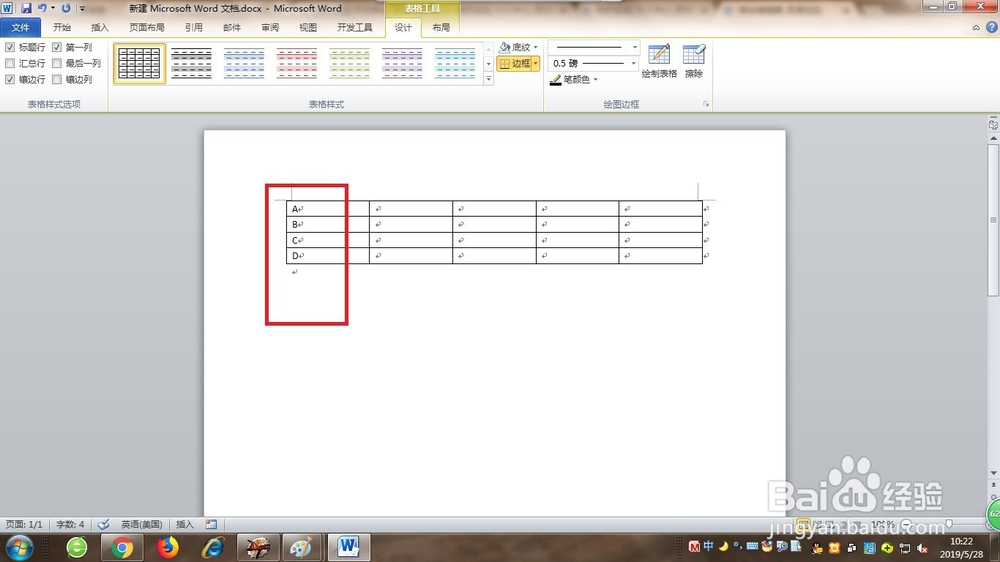Viewport: 1000px width, 562px height.
Task: Click the 字数: 4 word count indicator
Action: pos(70,524)
